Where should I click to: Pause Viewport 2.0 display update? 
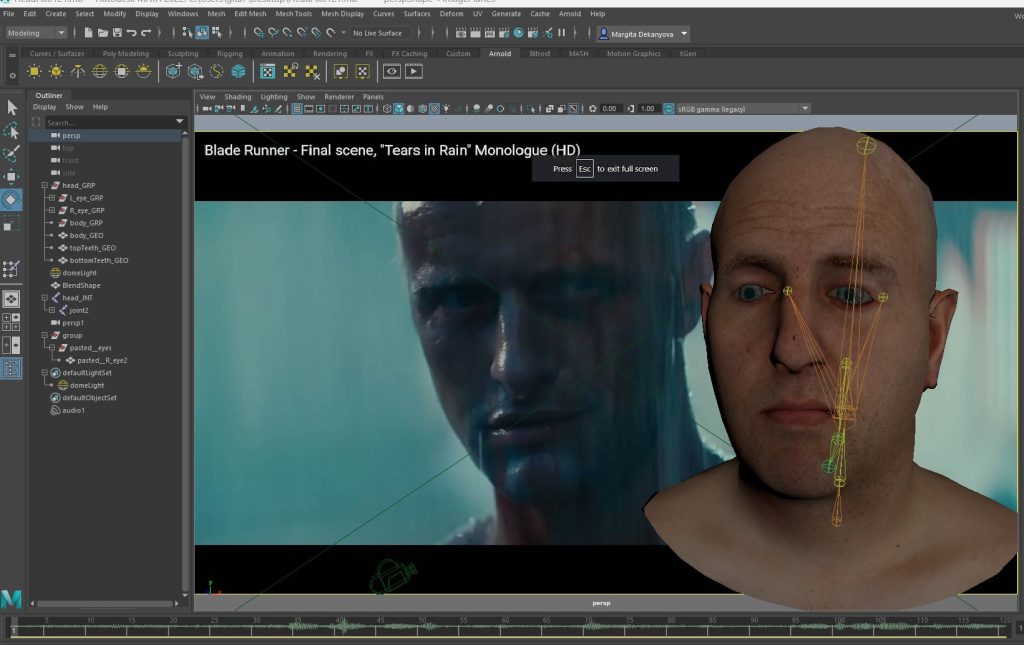point(561,33)
